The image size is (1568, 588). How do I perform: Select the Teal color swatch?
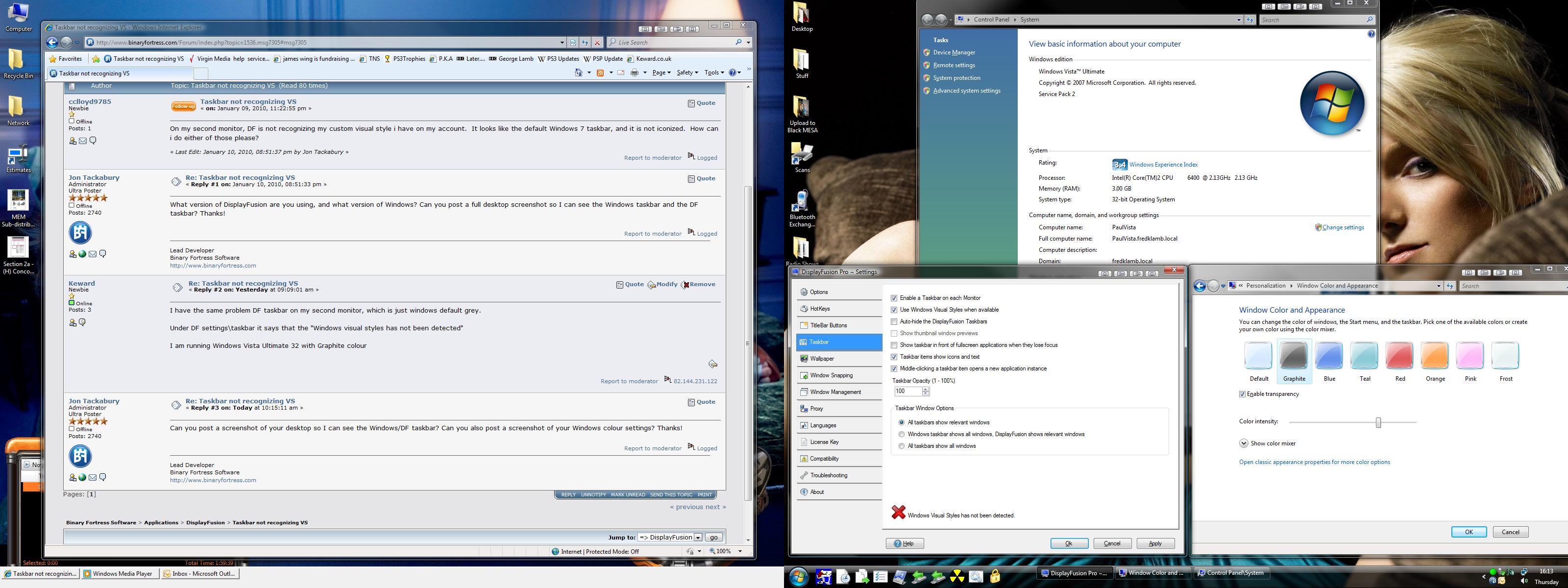(x=1364, y=355)
